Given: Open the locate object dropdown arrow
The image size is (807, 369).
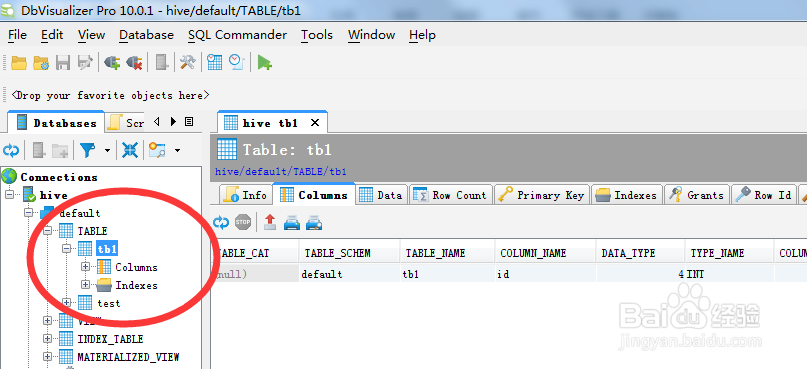Looking at the screenshot, I should point(177,150).
